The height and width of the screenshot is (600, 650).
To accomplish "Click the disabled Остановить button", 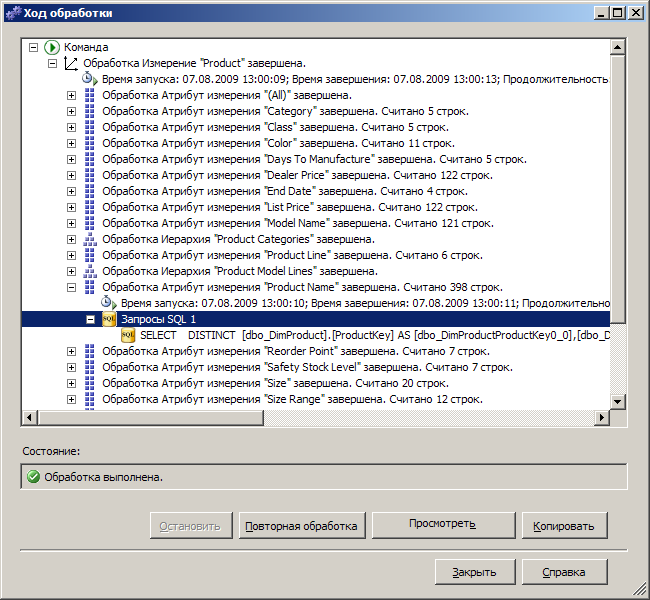I will pyautogui.click(x=191, y=525).
